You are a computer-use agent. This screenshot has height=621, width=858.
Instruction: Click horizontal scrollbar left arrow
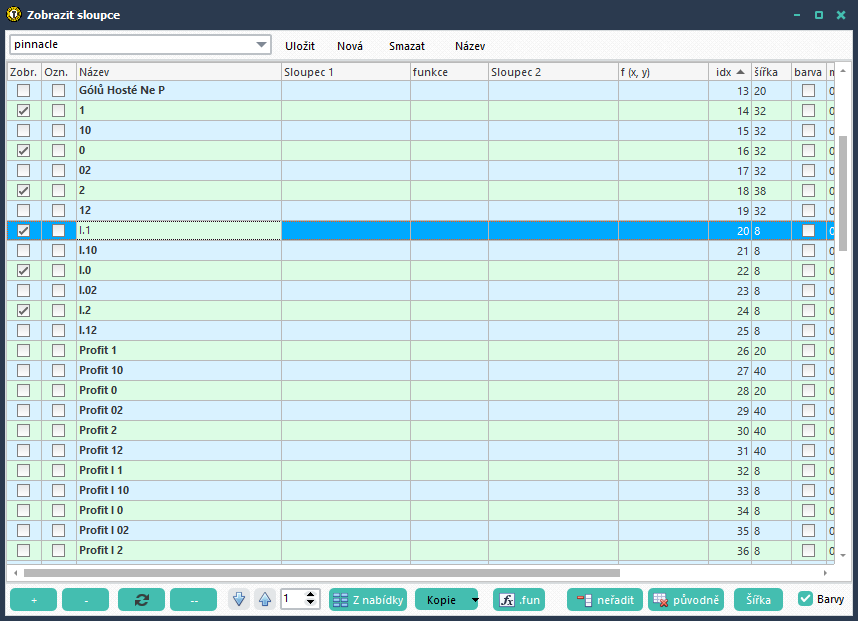[x=15, y=573]
